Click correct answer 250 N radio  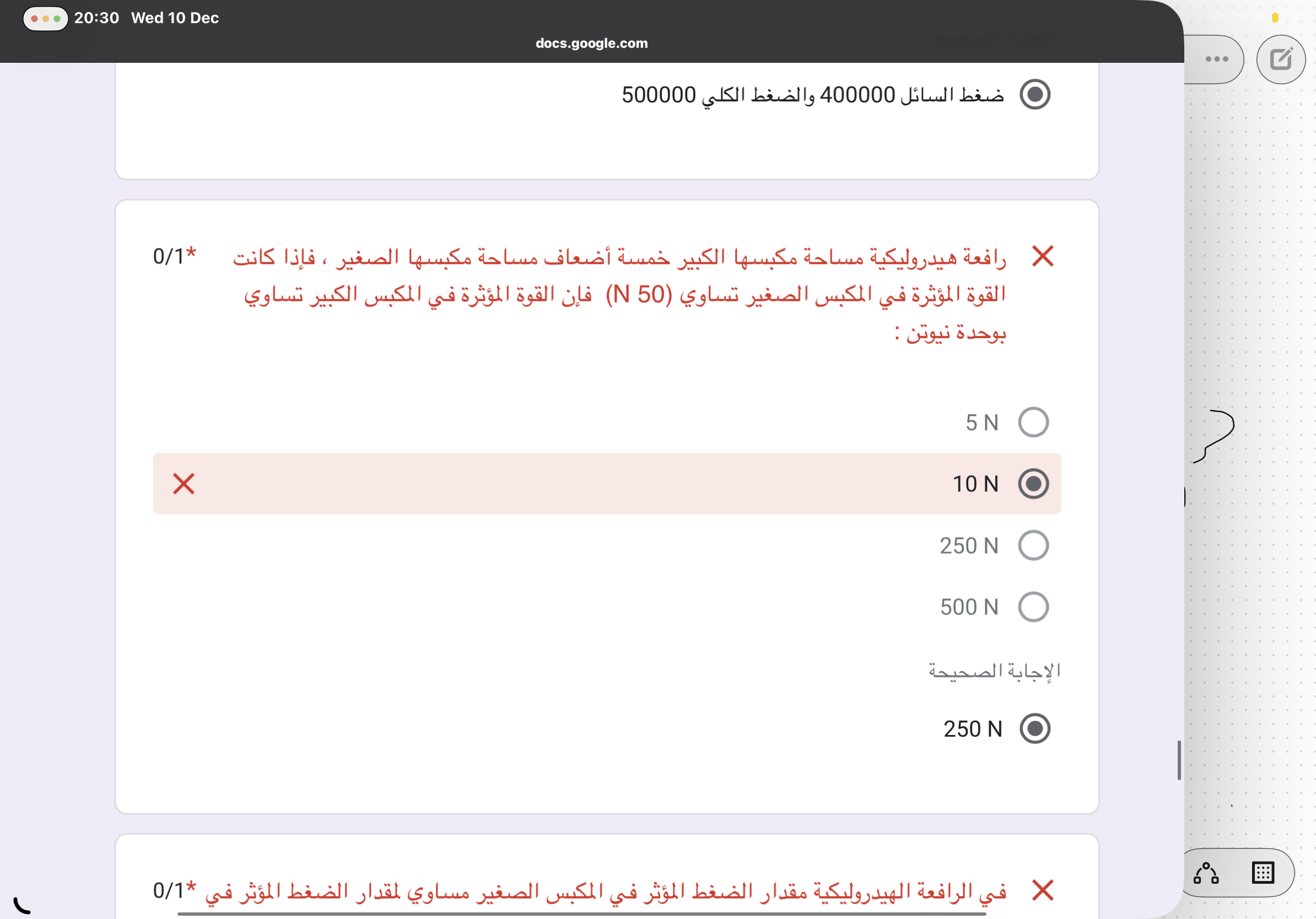click(1034, 728)
